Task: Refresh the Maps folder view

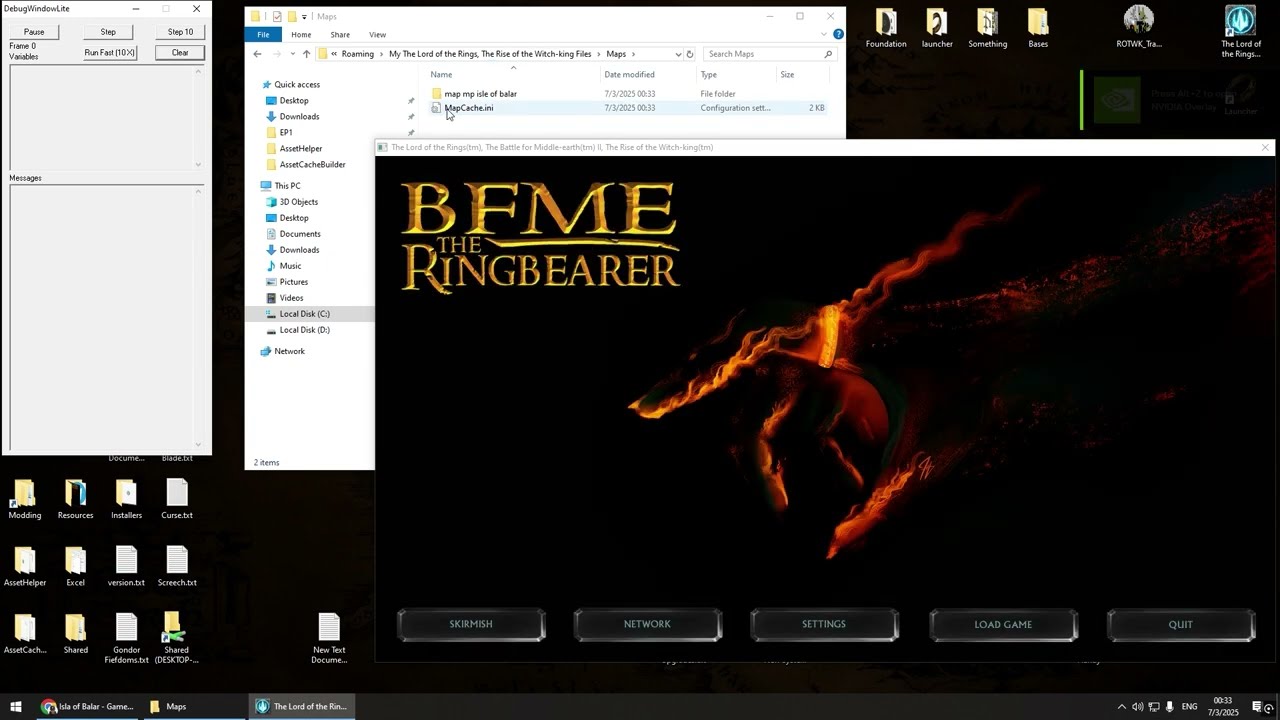Action: (690, 54)
